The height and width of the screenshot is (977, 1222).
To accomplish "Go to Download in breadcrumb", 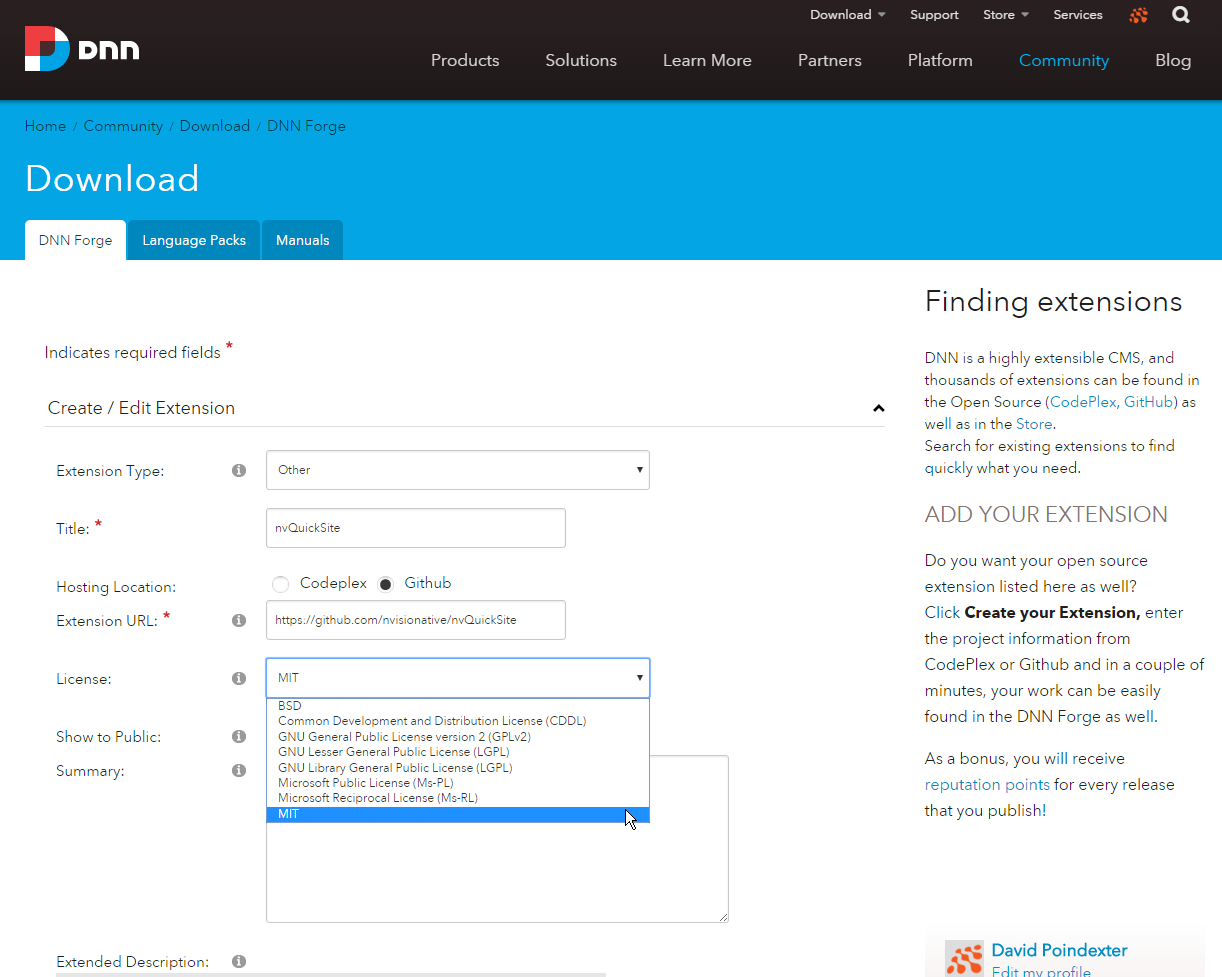I will point(215,126).
